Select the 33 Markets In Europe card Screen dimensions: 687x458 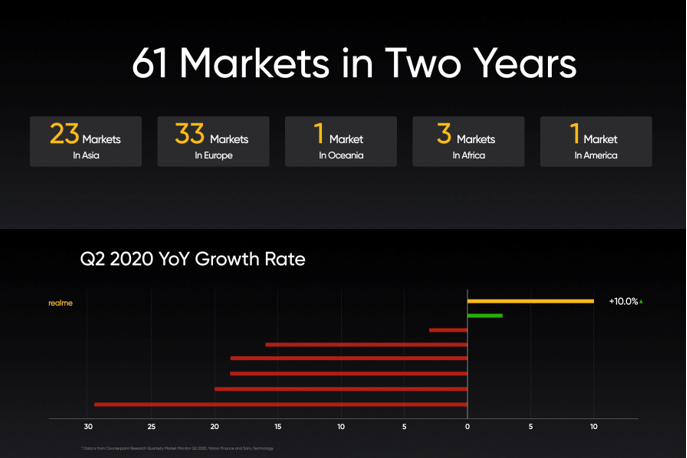click(x=213, y=141)
